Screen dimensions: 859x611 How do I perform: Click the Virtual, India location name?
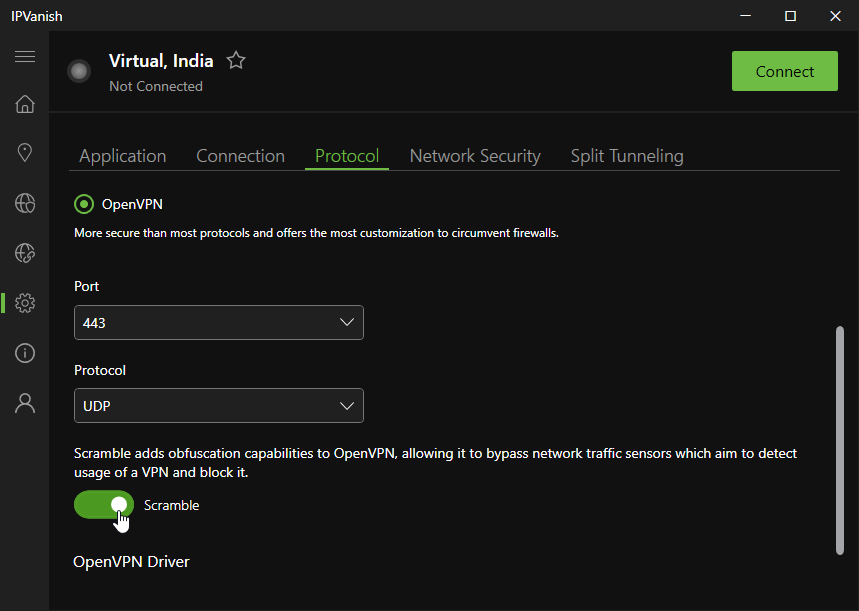(x=161, y=61)
